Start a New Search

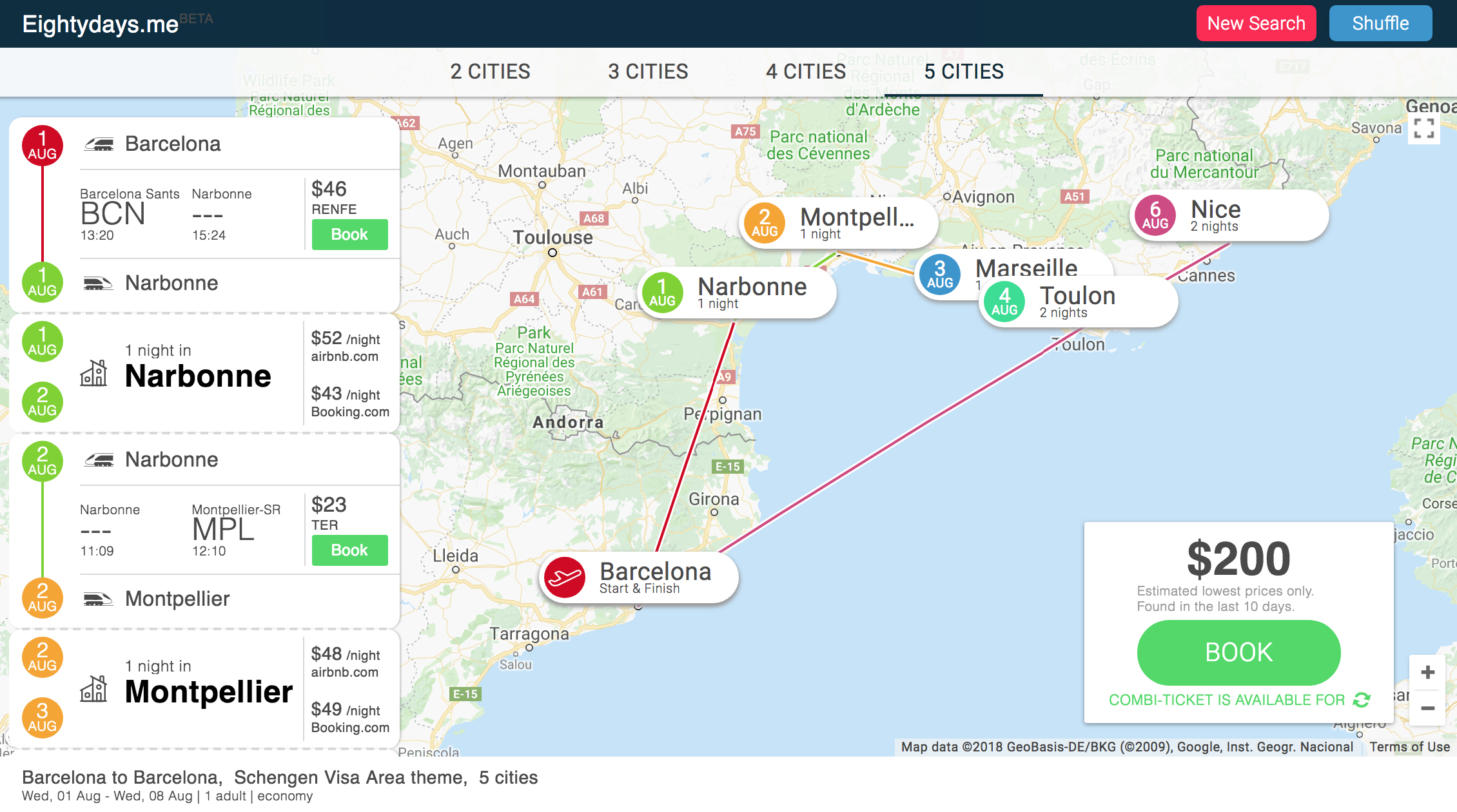(x=1256, y=23)
